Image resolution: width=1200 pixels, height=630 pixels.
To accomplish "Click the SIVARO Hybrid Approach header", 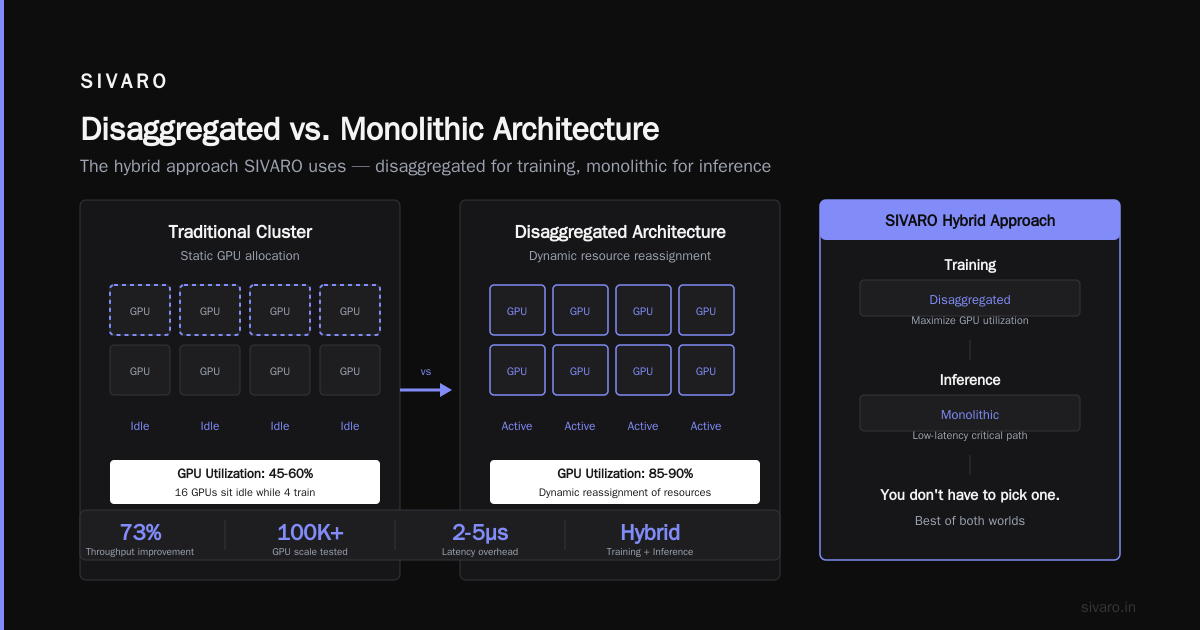I will click(970, 220).
